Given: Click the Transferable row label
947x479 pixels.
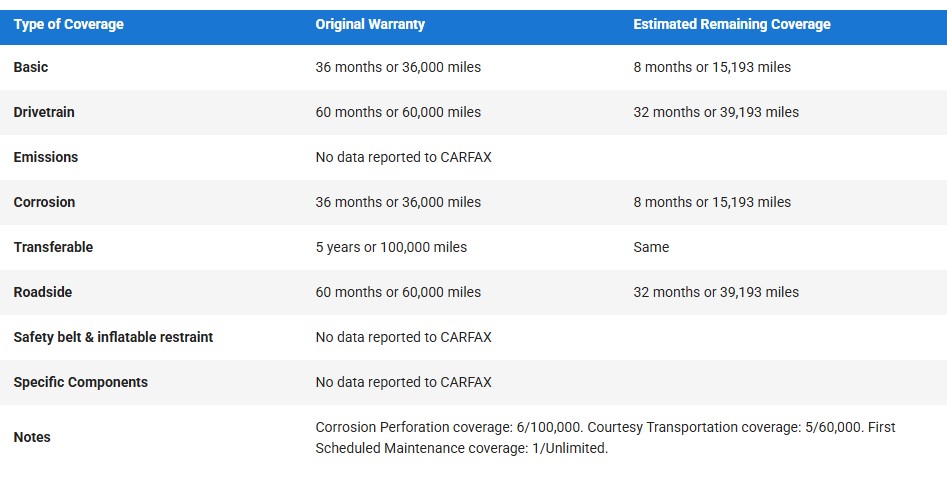Looking at the screenshot, I should click(x=53, y=247).
